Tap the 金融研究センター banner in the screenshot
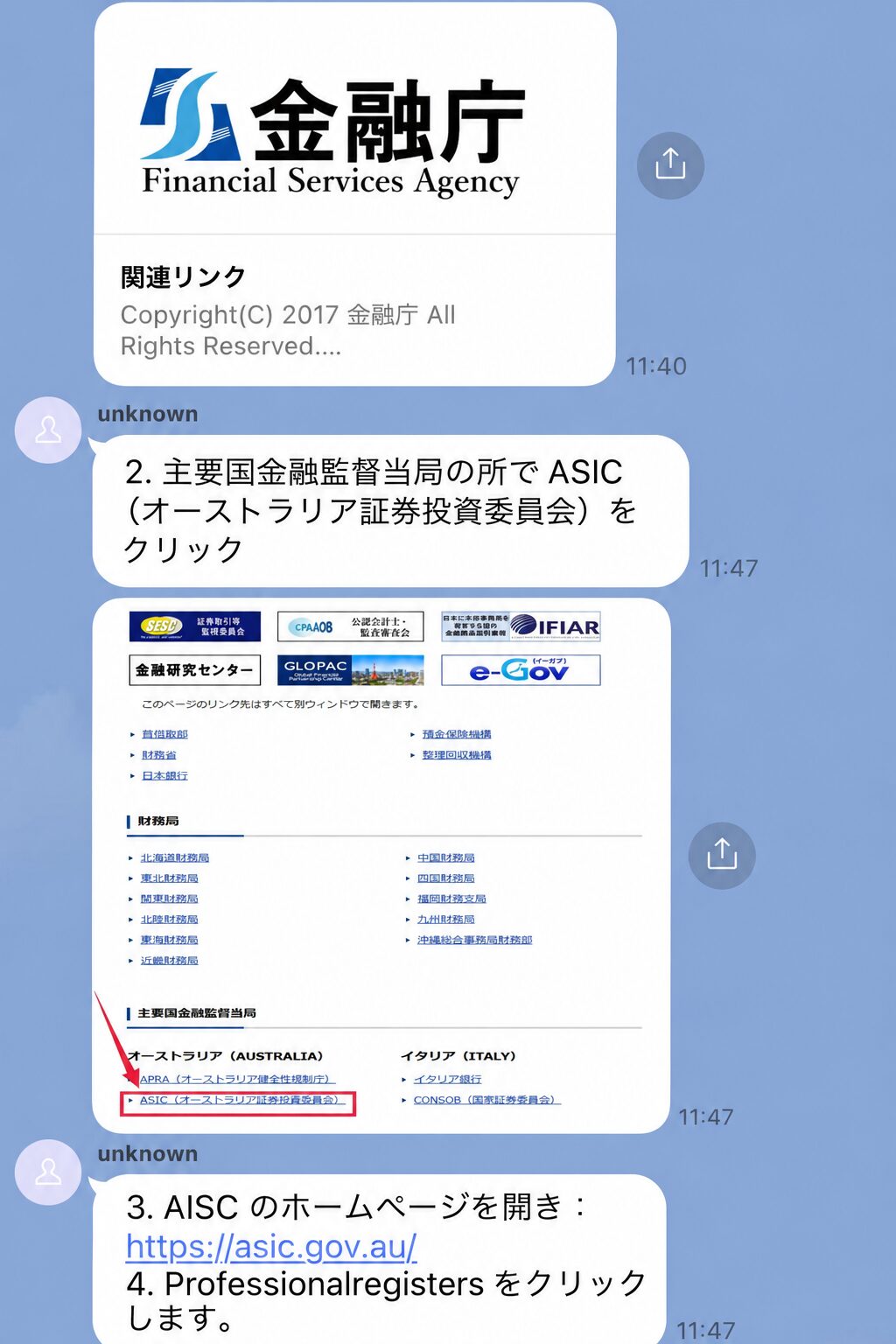This screenshot has height=1344, width=896. point(194,670)
